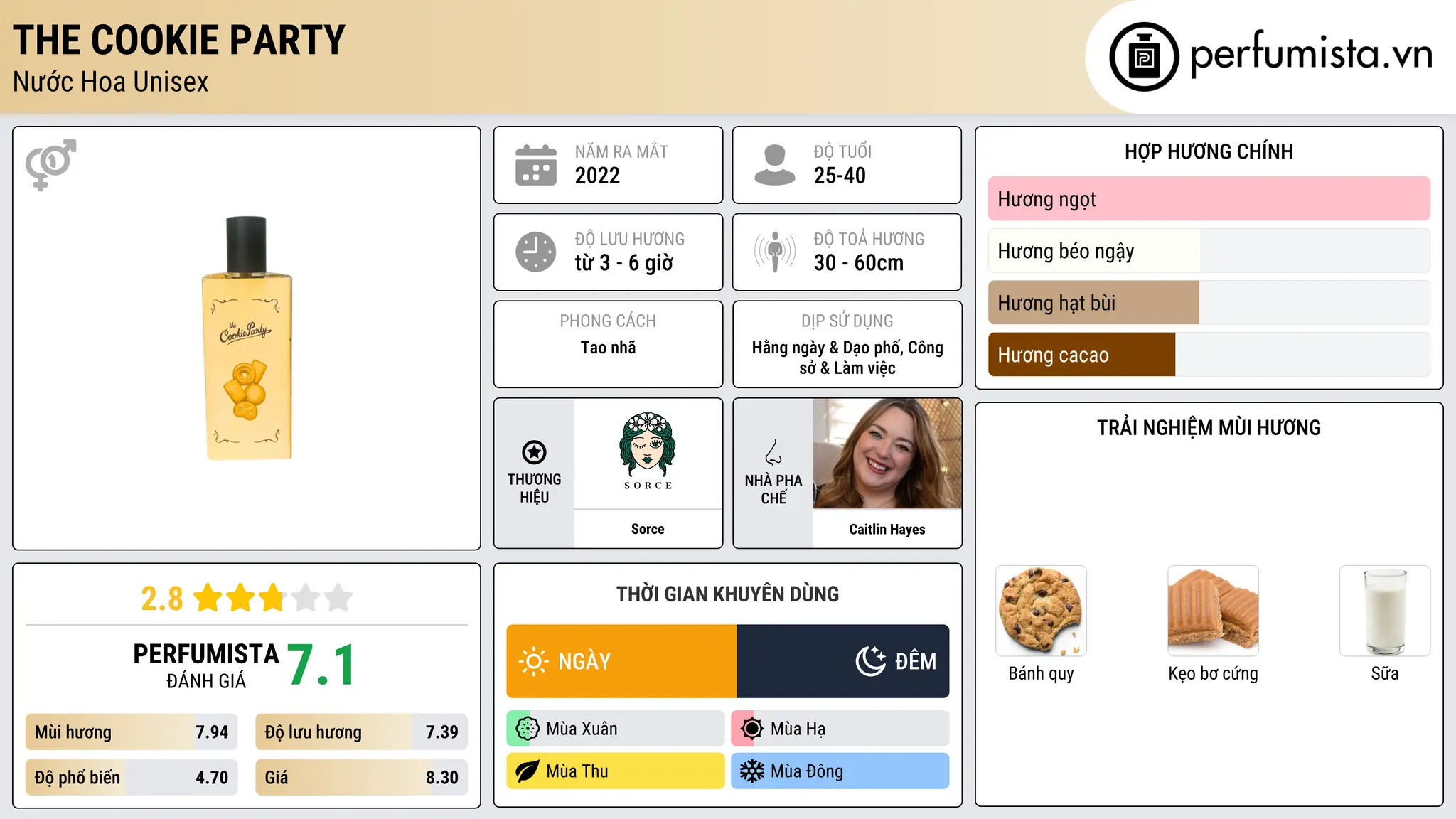Click the Cookie Party perfume bottle image

247,338
